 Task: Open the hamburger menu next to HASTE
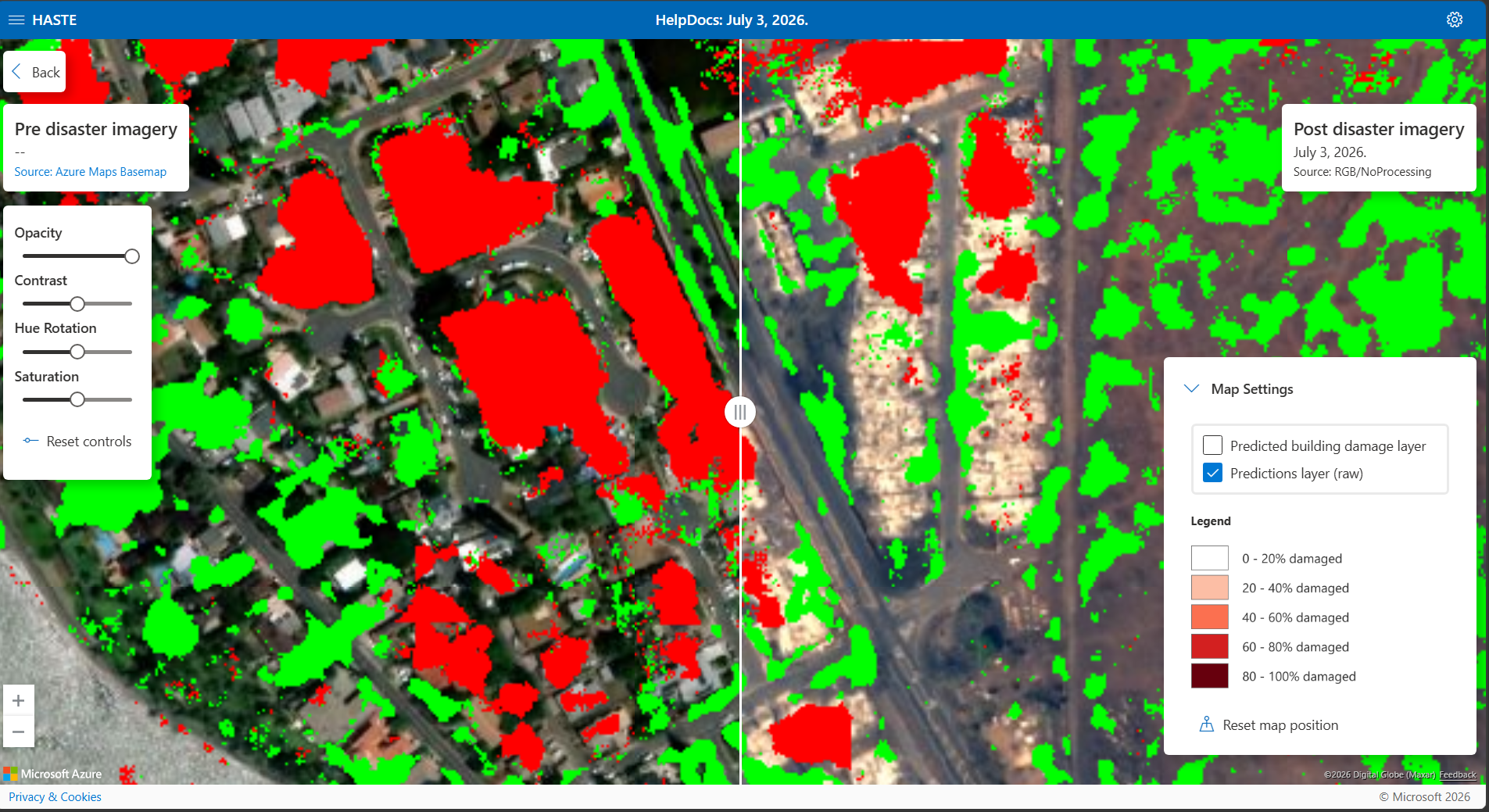click(x=16, y=20)
